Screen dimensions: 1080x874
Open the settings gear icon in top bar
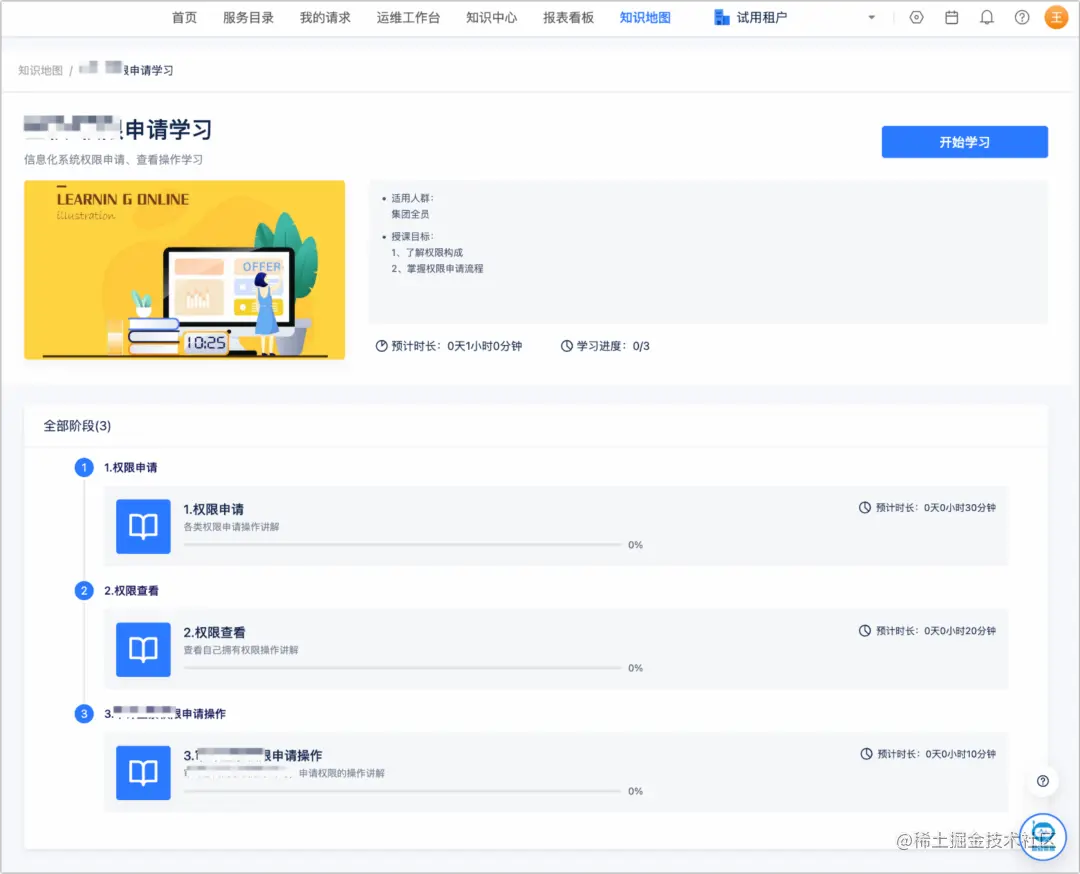pyautogui.click(x=916, y=17)
